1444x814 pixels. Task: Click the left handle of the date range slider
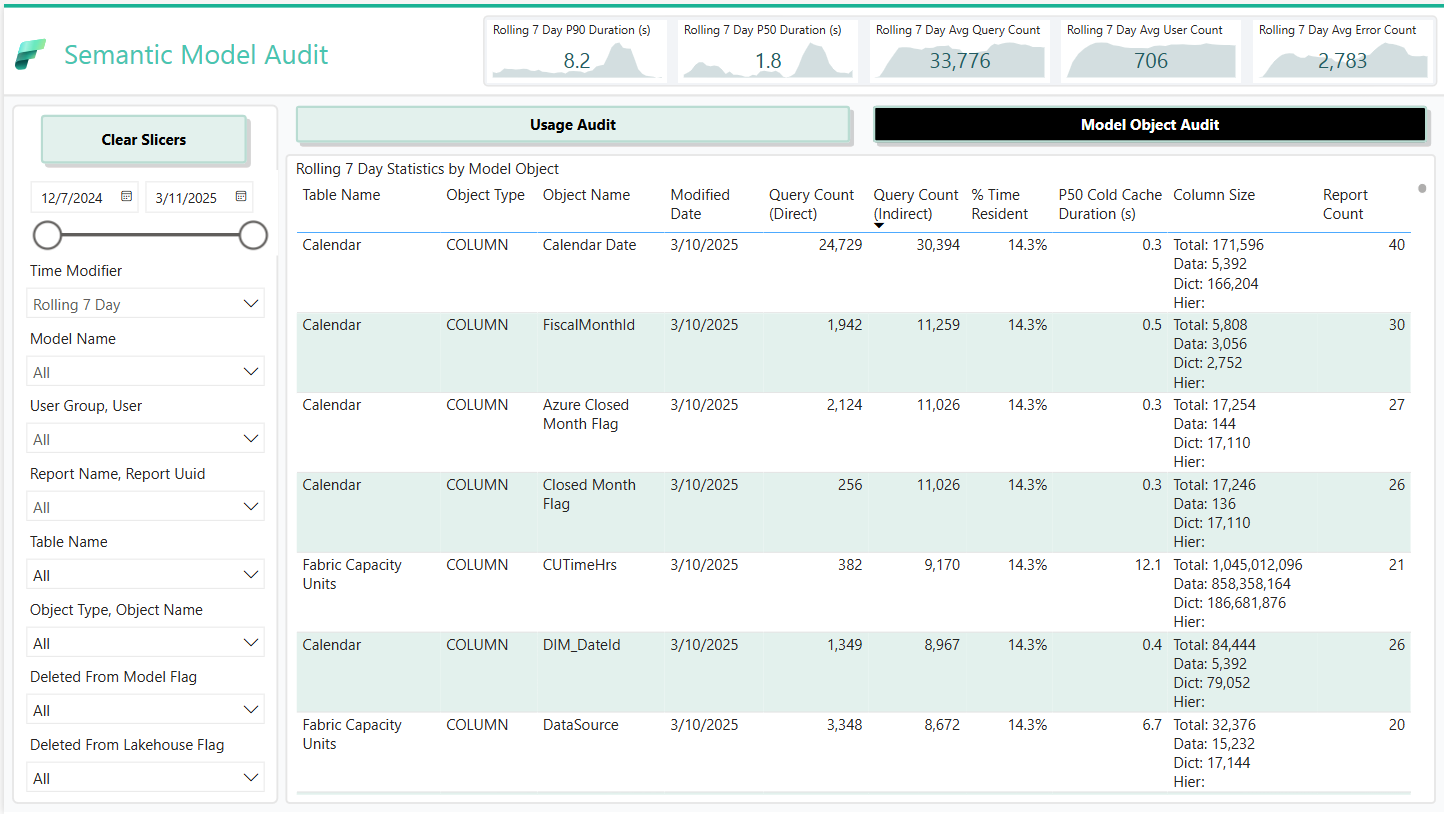tap(47, 235)
